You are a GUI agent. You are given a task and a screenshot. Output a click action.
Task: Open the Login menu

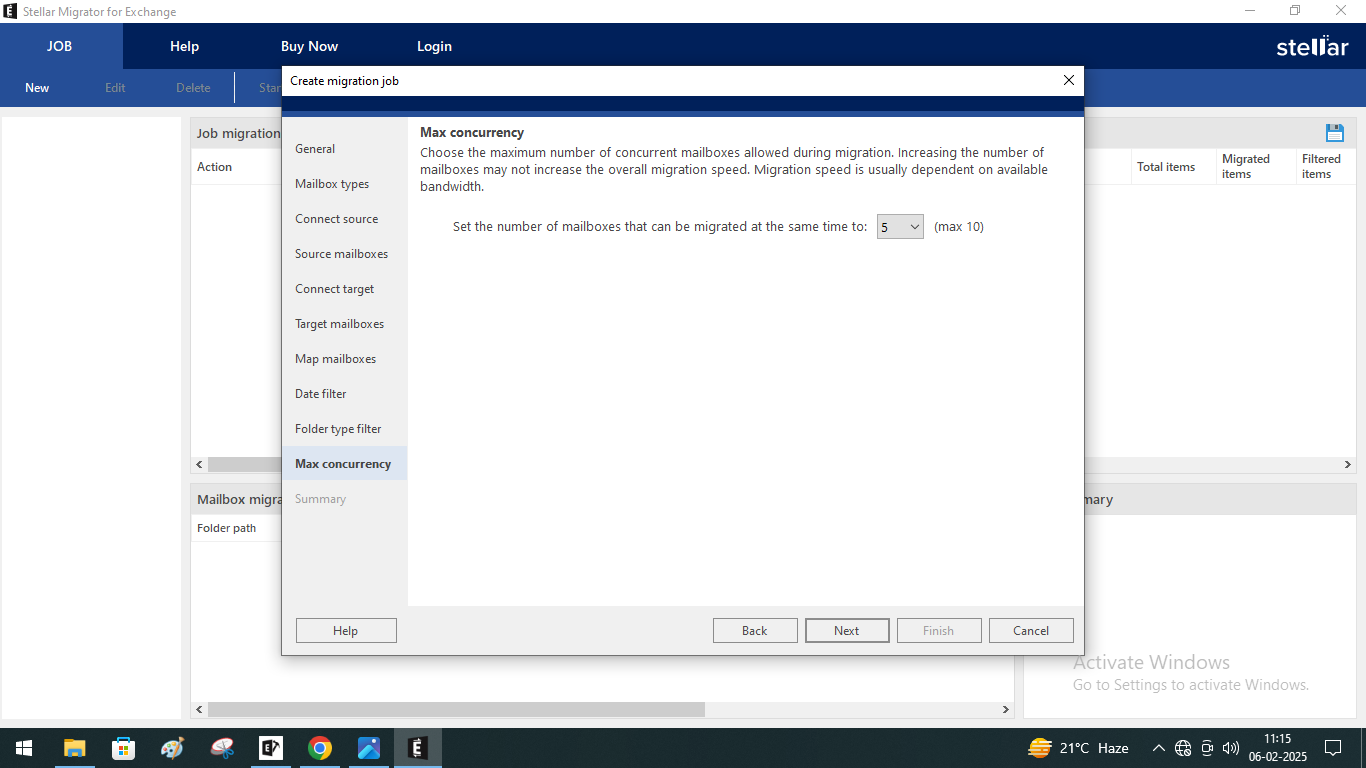pyautogui.click(x=434, y=46)
